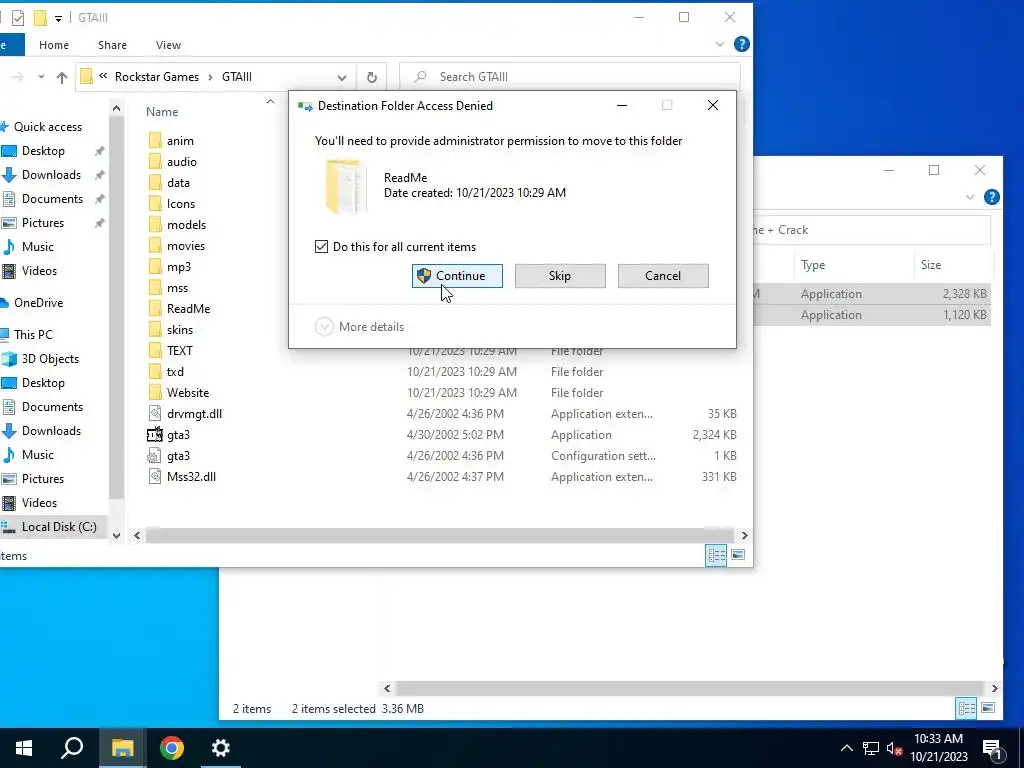Open OneDrive in navigation pane
This screenshot has width=1024, height=768.
39,303
